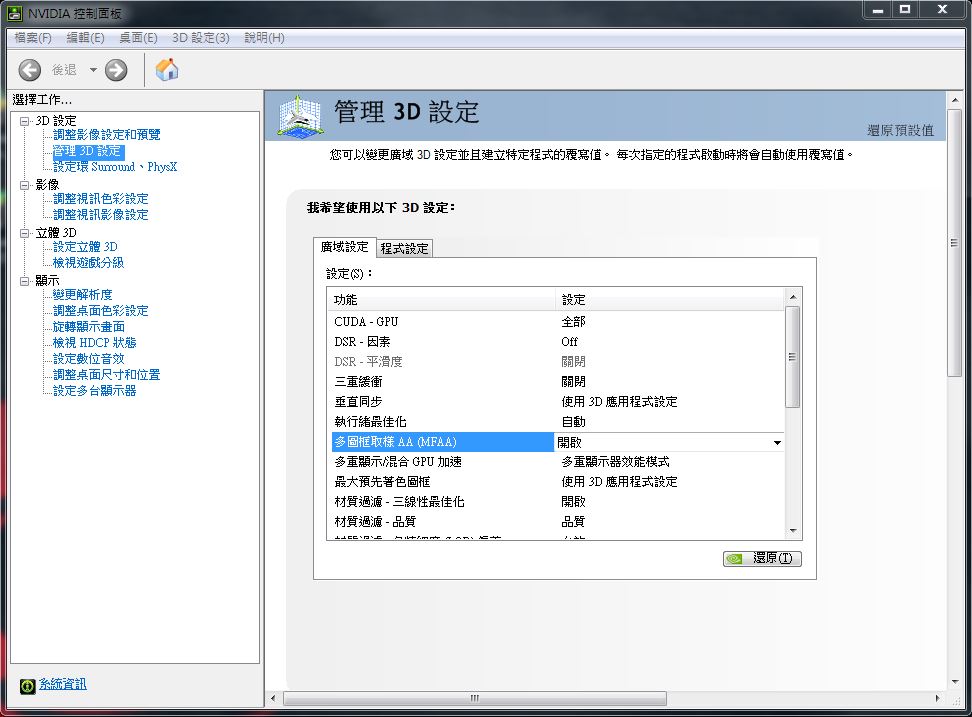The height and width of the screenshot is (717, 972).
Task: Select 設定環 Surround、PhysX
Action: click(115, 167)
